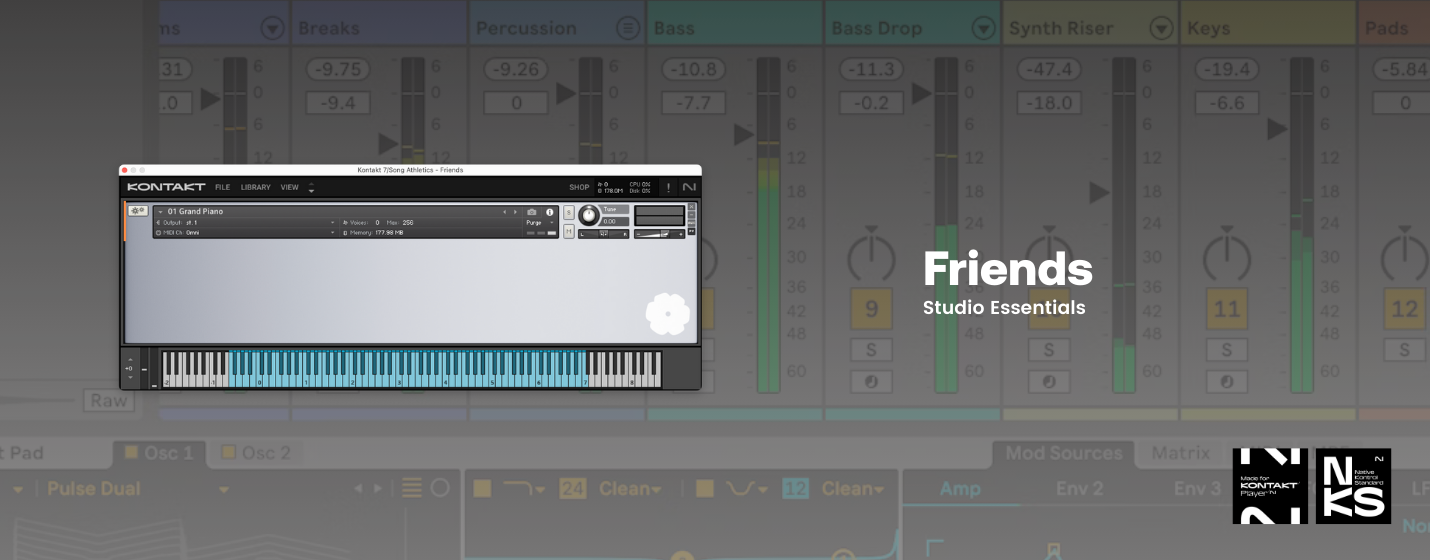Open the FILE menu in Kontakt
Image resolution: width=1430 pixels, height=560 pixels.
point(222,187)
